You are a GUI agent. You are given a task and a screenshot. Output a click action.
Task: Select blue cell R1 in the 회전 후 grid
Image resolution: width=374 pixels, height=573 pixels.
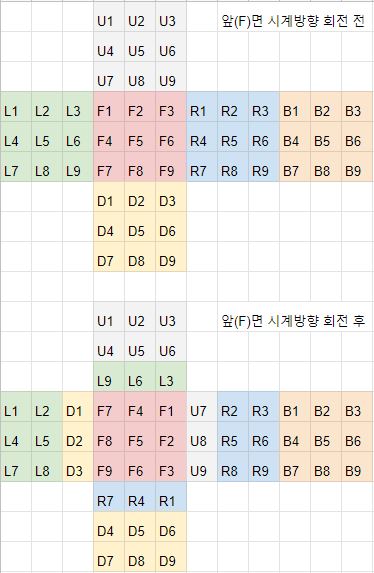click(171, 497)
